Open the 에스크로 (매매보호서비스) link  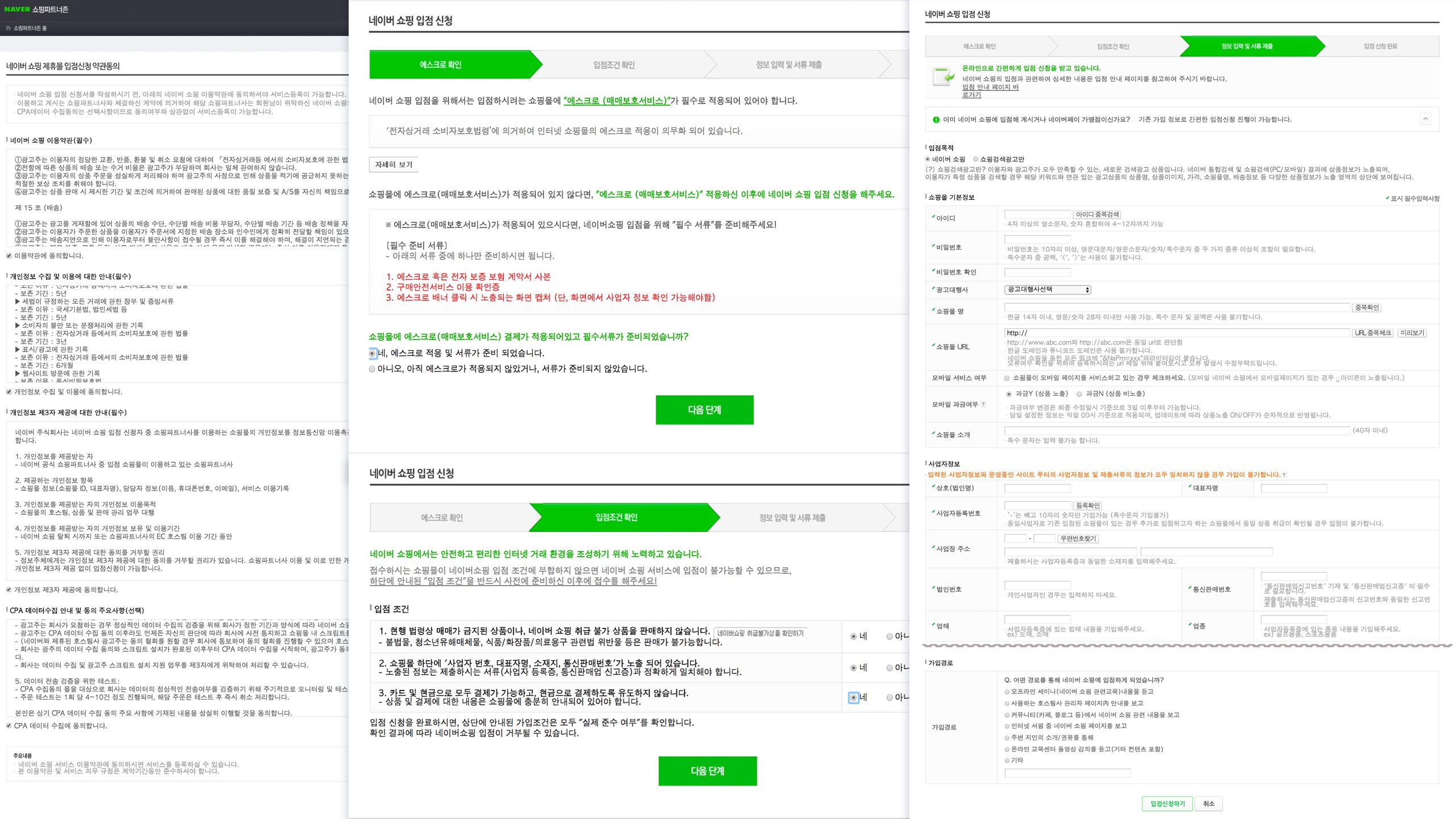pyautogui.click(x=616, y=101)
